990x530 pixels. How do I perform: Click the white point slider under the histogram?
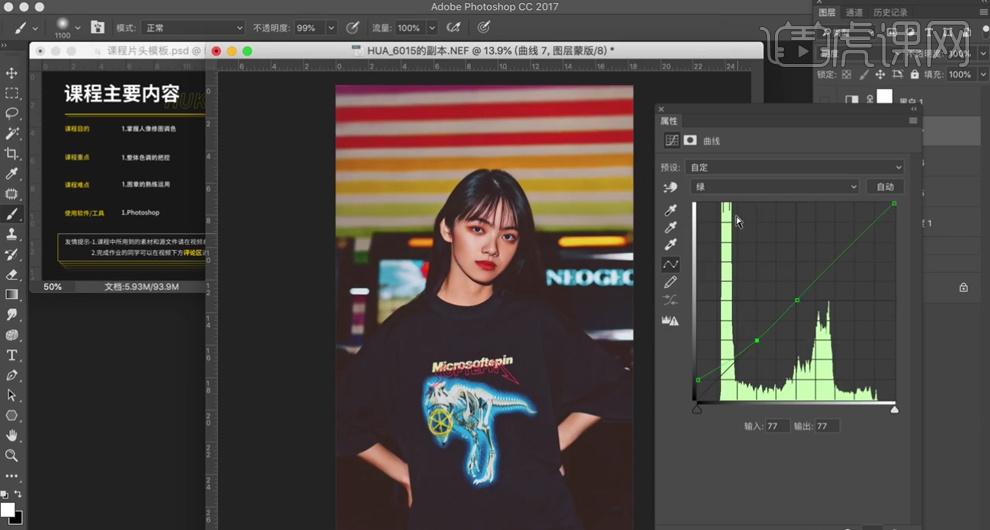tap(894, 409)
